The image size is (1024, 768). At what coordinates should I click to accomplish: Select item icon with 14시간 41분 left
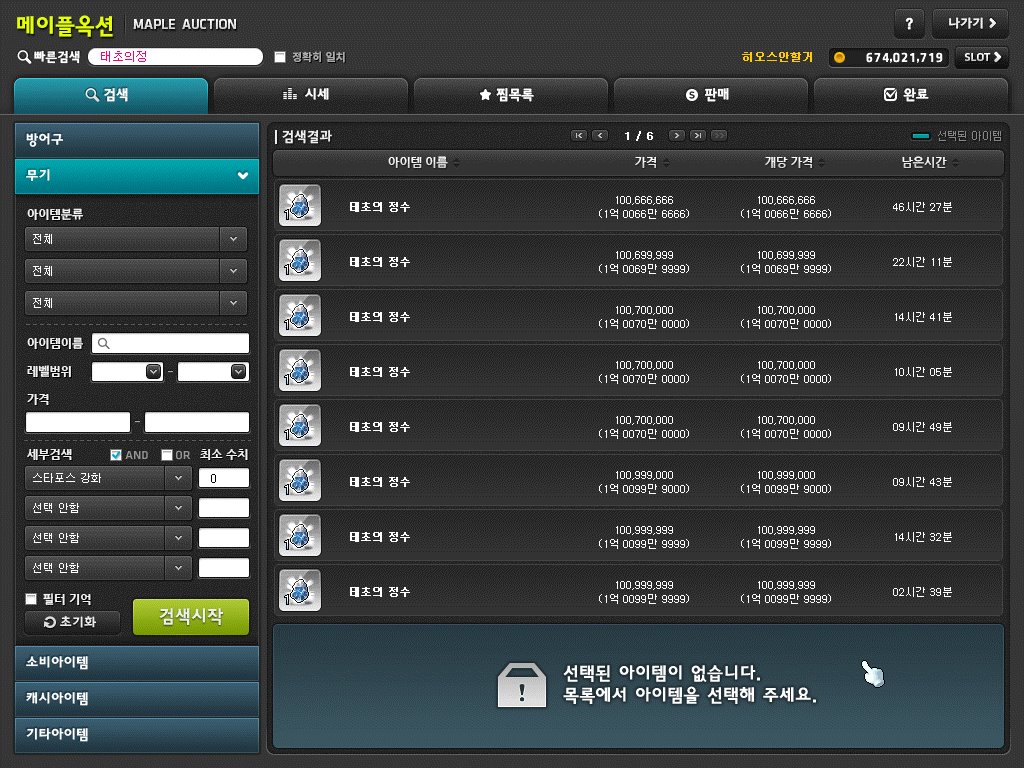click(300, 315)
